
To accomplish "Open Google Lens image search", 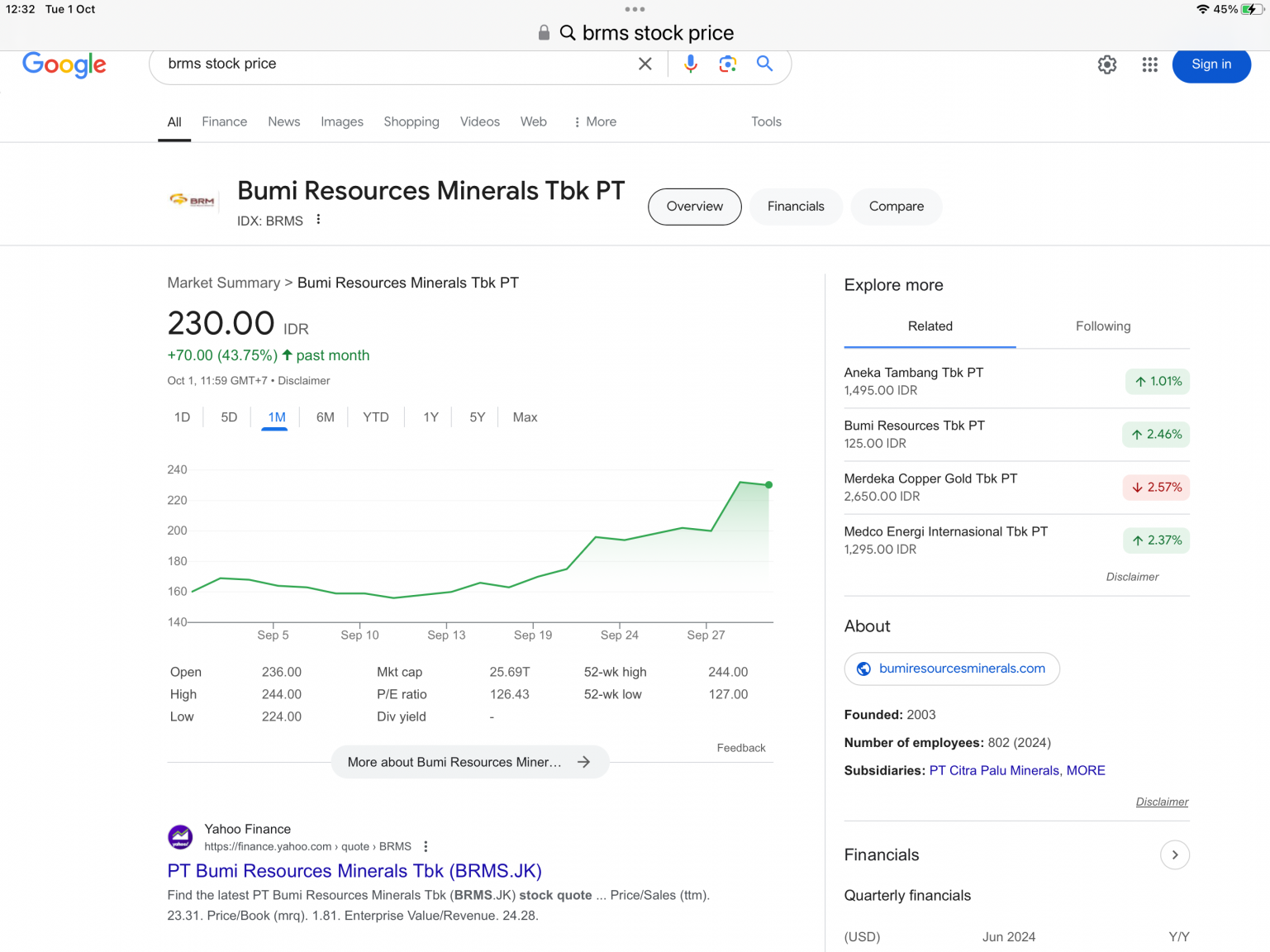I will coord(727,64).
